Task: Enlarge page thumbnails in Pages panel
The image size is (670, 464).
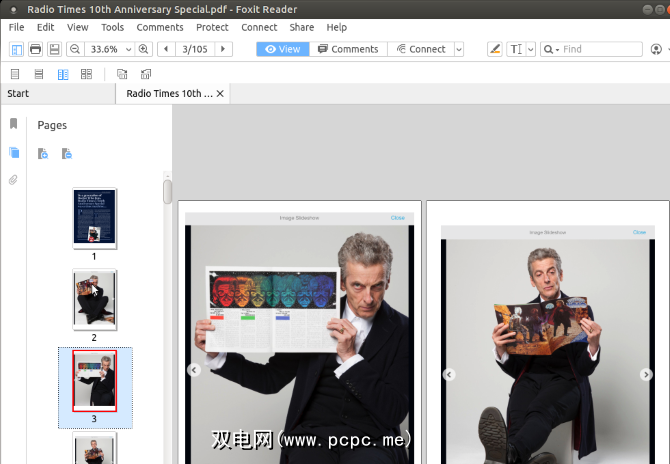Action: pos(43,154)
